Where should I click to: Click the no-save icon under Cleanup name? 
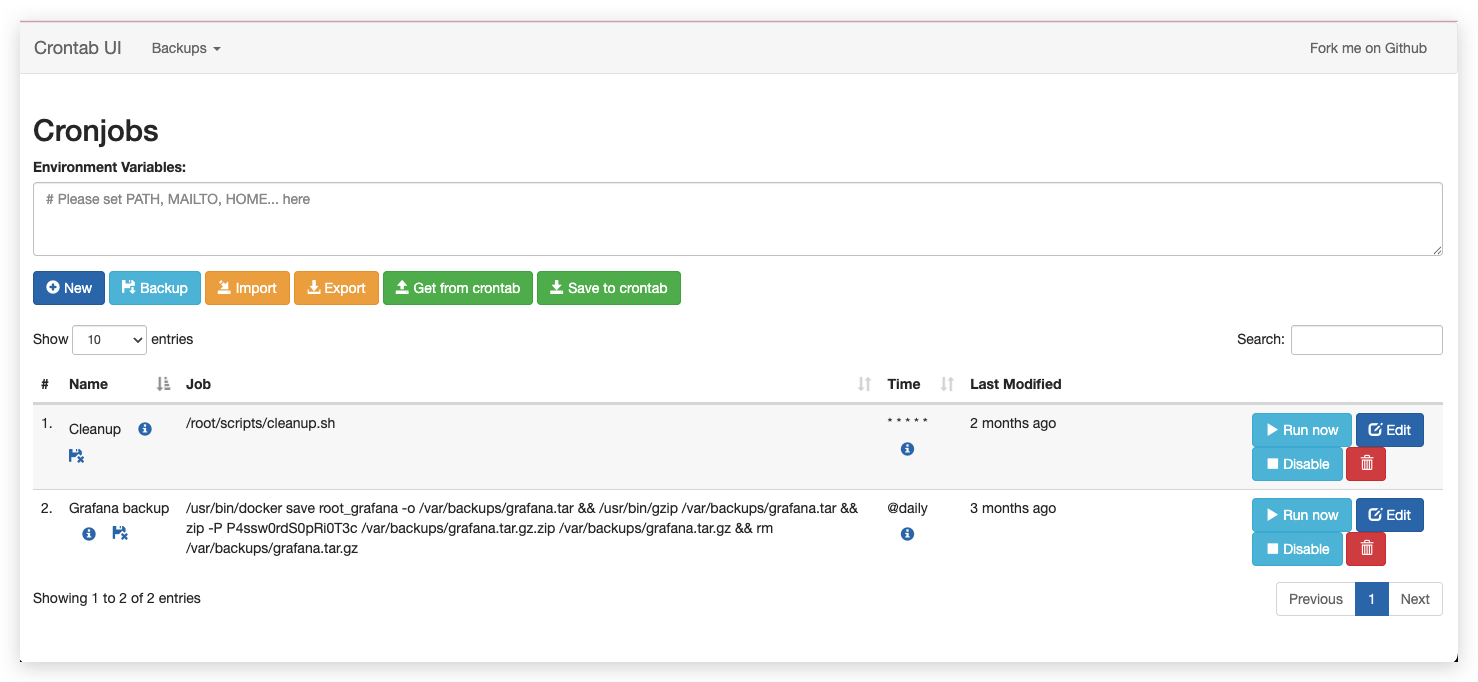pos(76,456)
